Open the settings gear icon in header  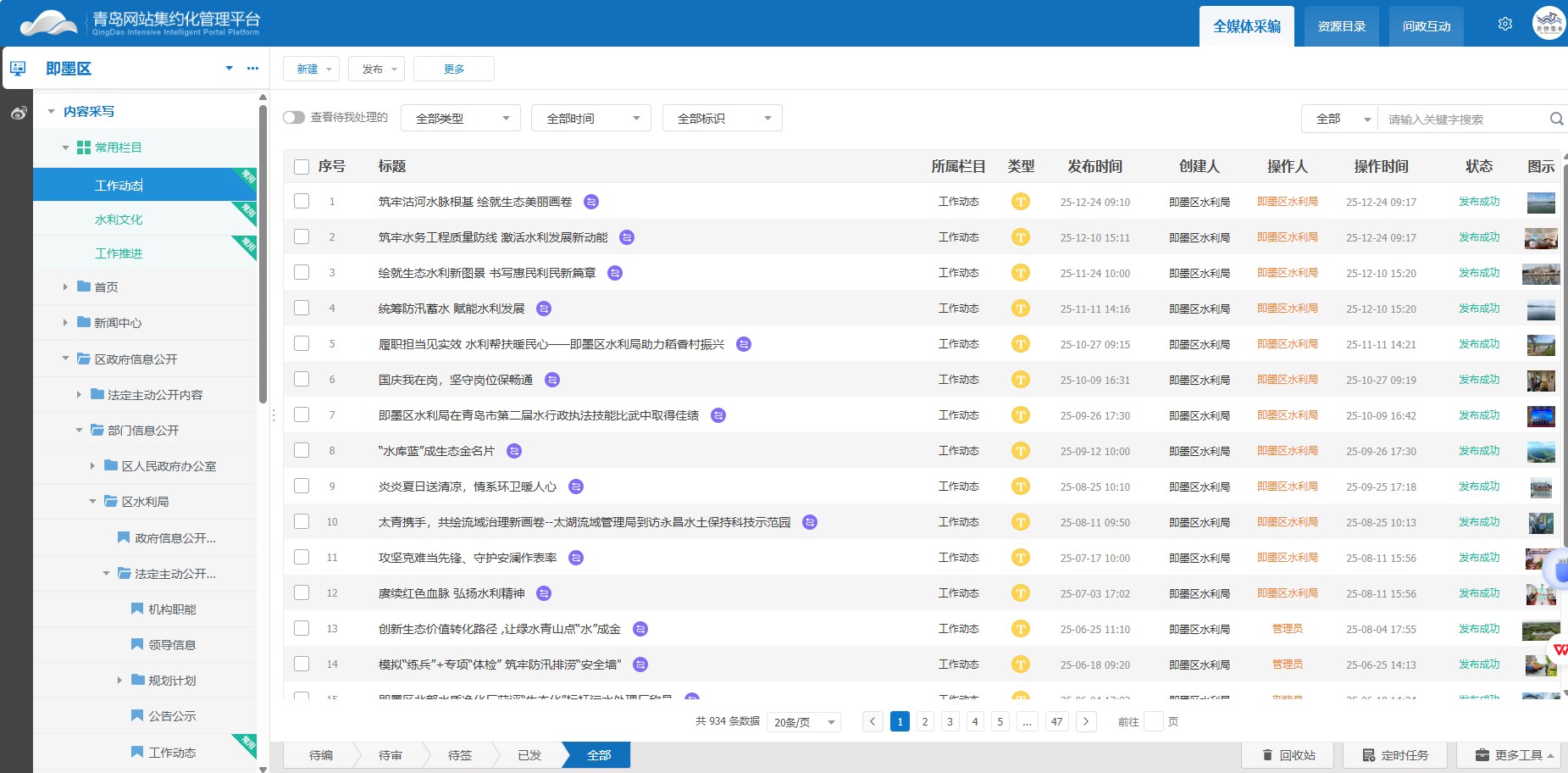point(1505,24)
